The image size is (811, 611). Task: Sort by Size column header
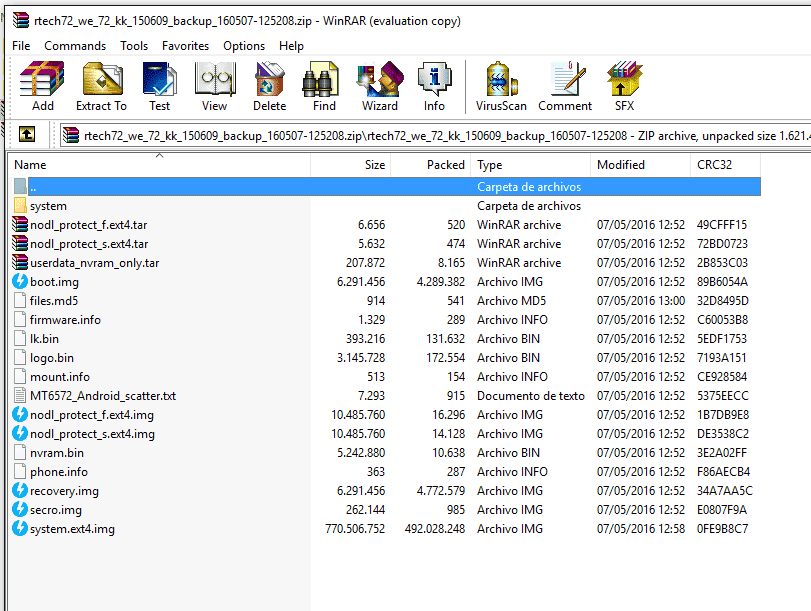click(351, 165)
